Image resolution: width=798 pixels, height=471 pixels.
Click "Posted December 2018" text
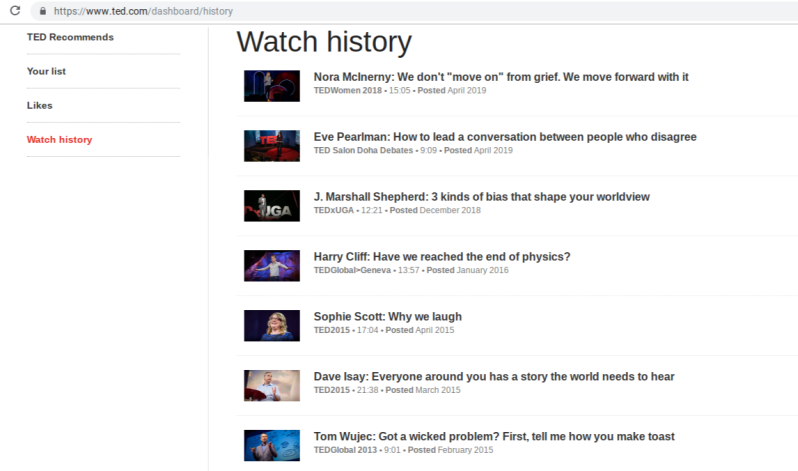[435, 210]
